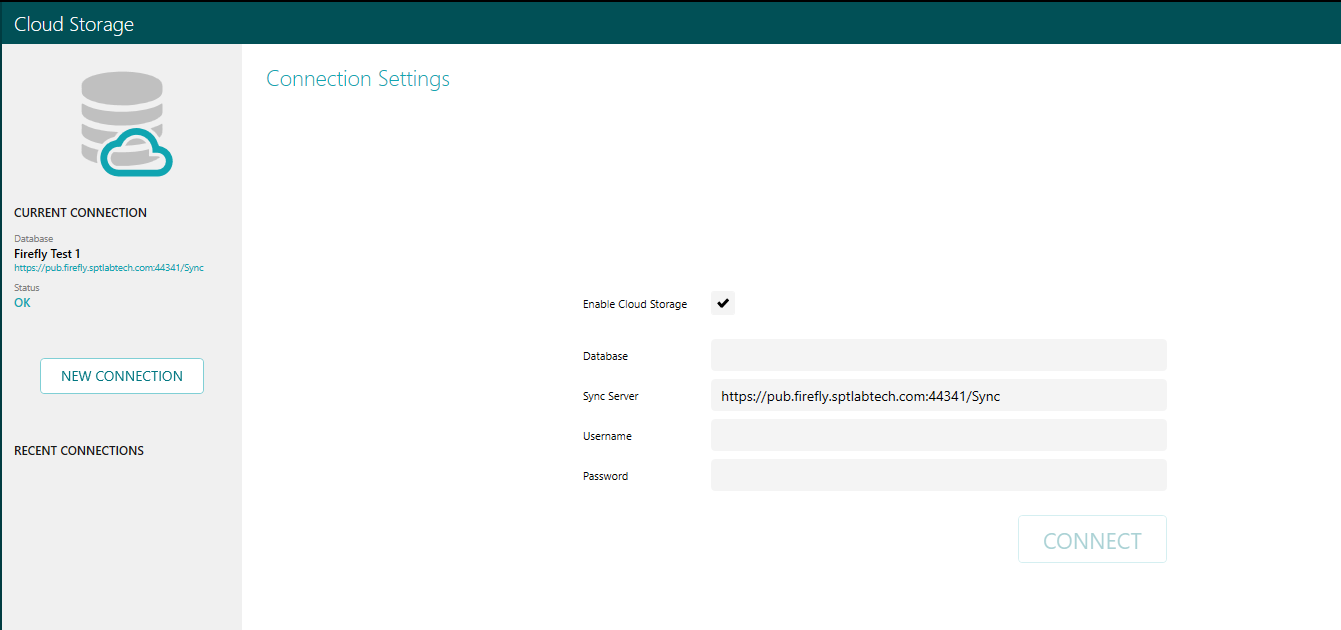Click the Password input field
The width and height of the screenshot is (1341, 630).
click(x=938, y=475)
